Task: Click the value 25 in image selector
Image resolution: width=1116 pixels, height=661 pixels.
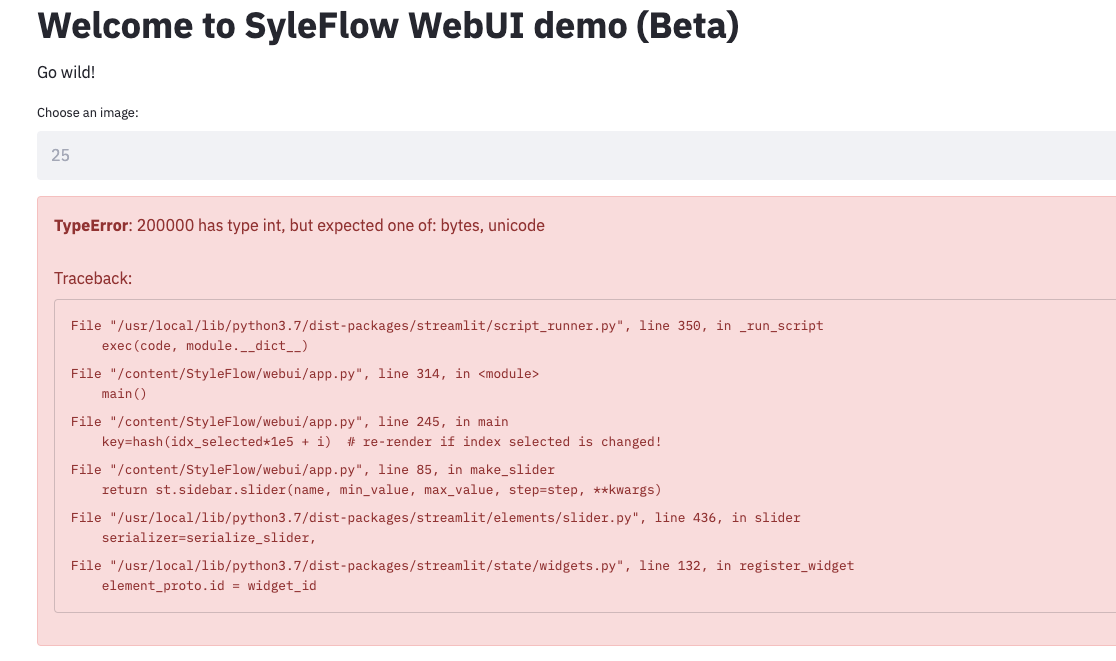Action: (60, 156)
